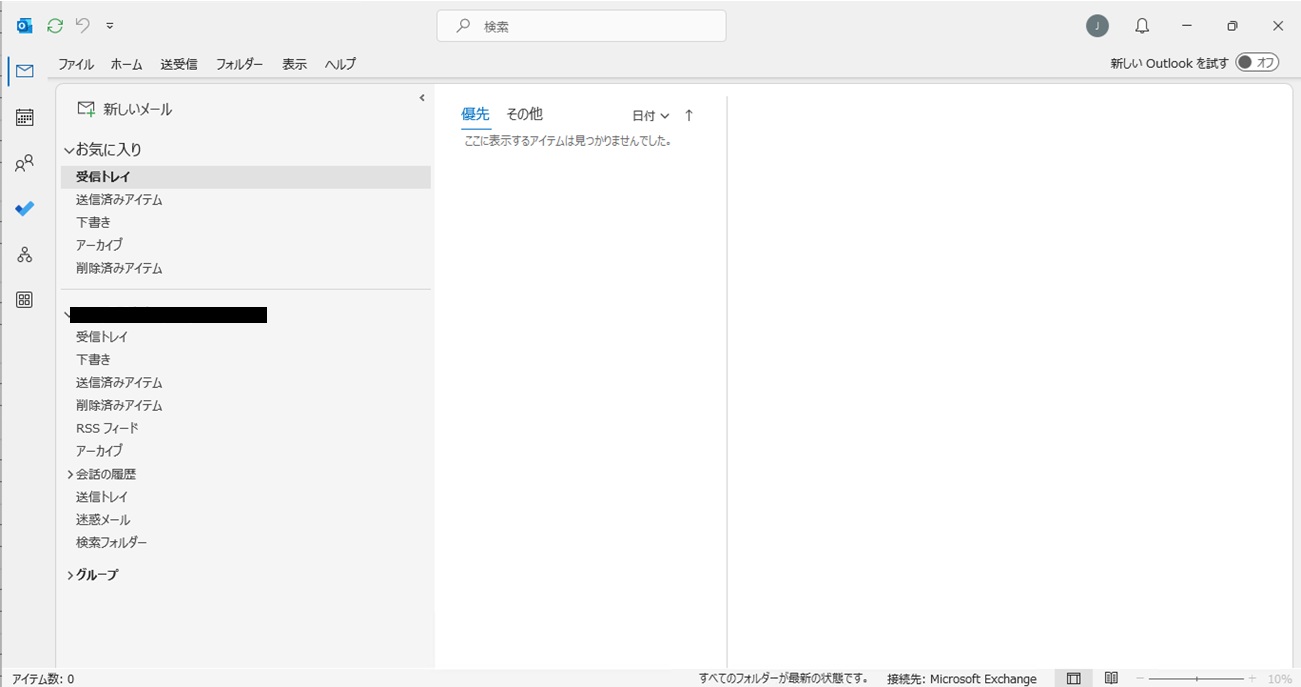Click the 新しいメール button

125,109
